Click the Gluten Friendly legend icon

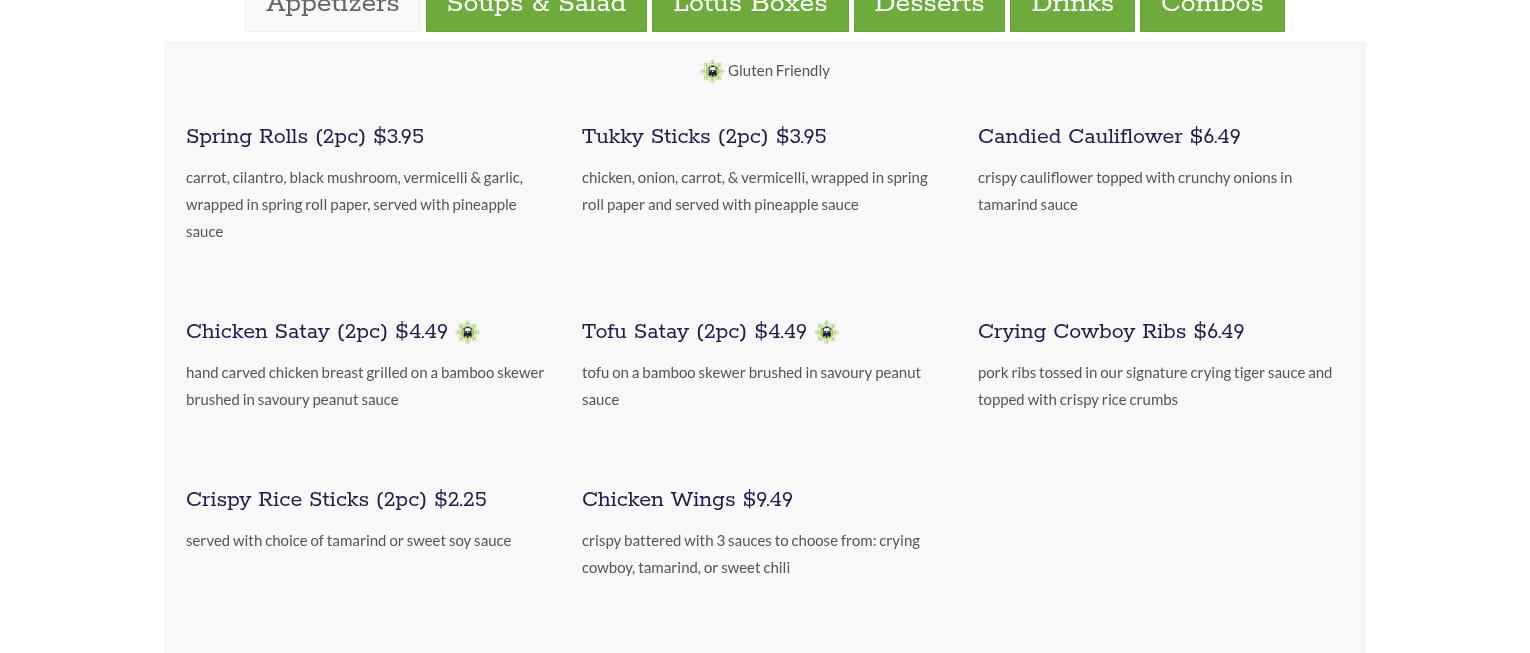(x=712, y=71)
